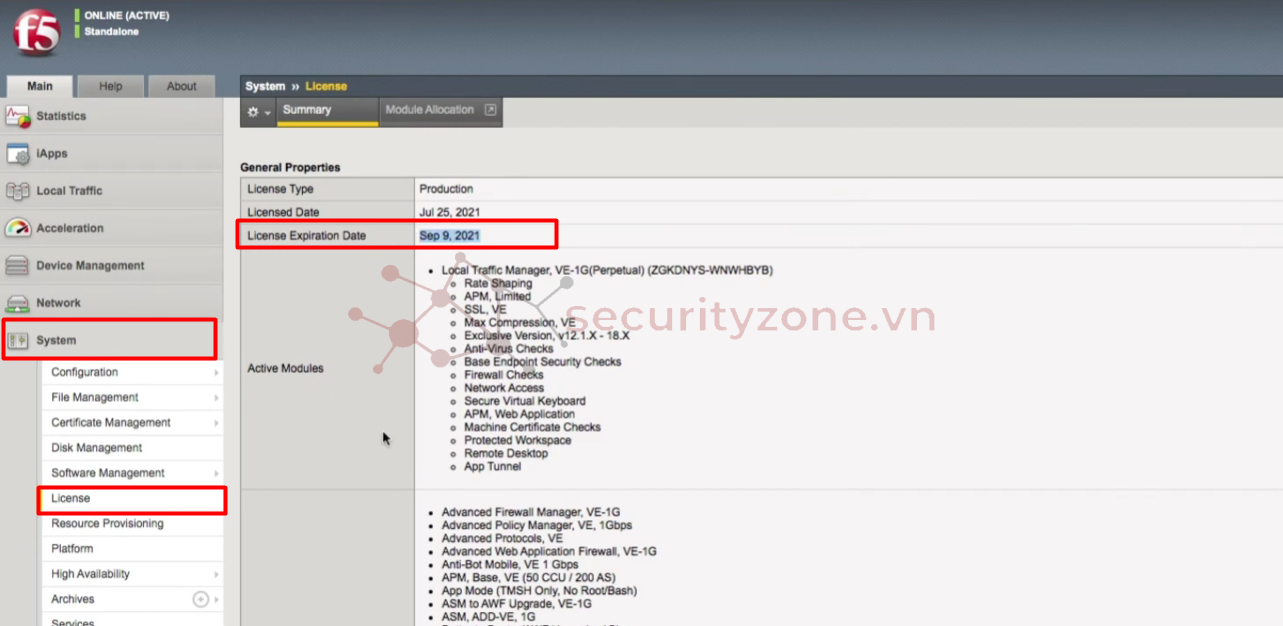This screenshot has height=626, width=1283.
Task: Click the pop-out icon on Module Allocation
Action: click(490, 110)
